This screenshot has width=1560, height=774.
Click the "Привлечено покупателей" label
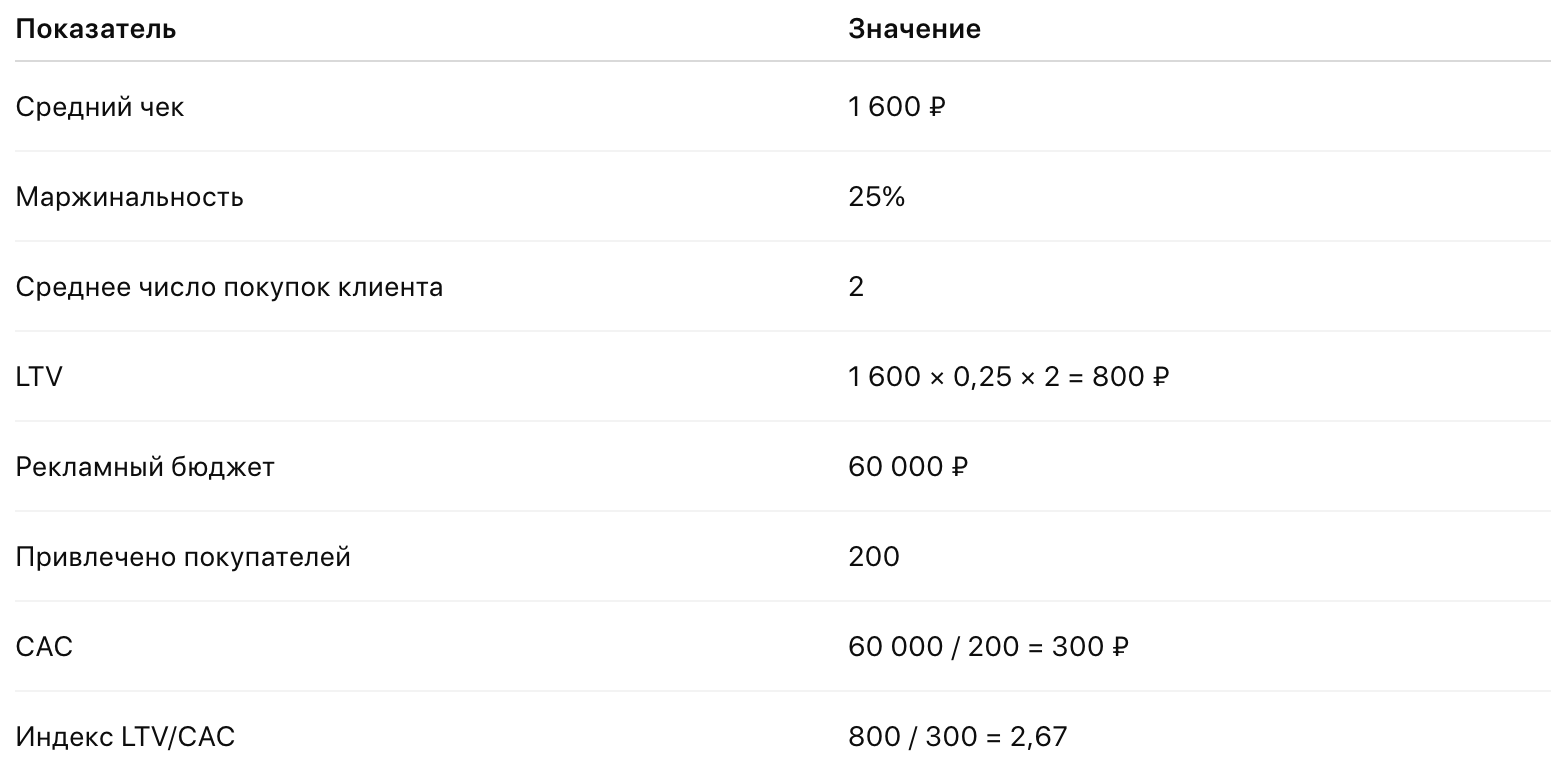[x=183, y=557]
